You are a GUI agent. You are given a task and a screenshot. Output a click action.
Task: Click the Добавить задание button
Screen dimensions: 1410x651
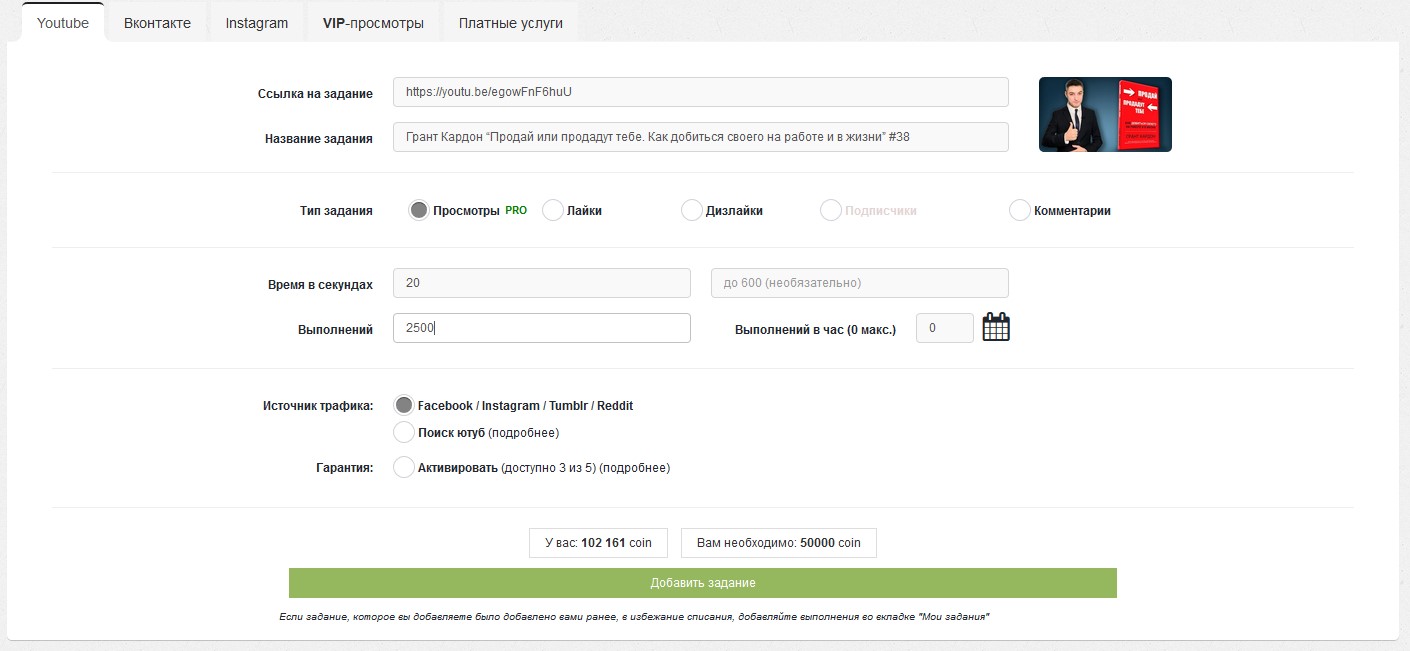click(x=702, y=583)
